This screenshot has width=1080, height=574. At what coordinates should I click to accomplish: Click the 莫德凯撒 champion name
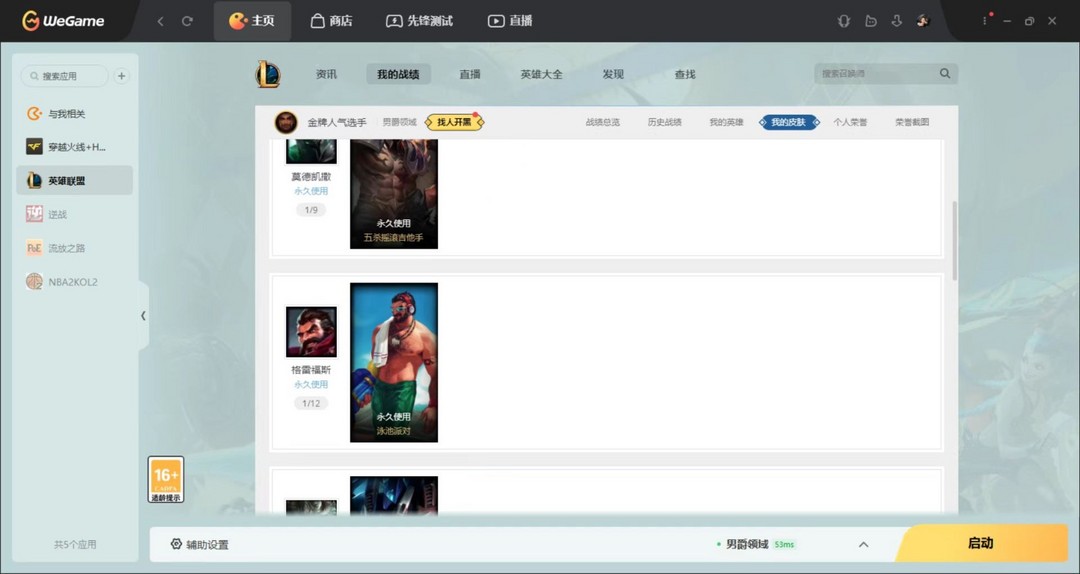pyautogui.click(x=311, y=177)
